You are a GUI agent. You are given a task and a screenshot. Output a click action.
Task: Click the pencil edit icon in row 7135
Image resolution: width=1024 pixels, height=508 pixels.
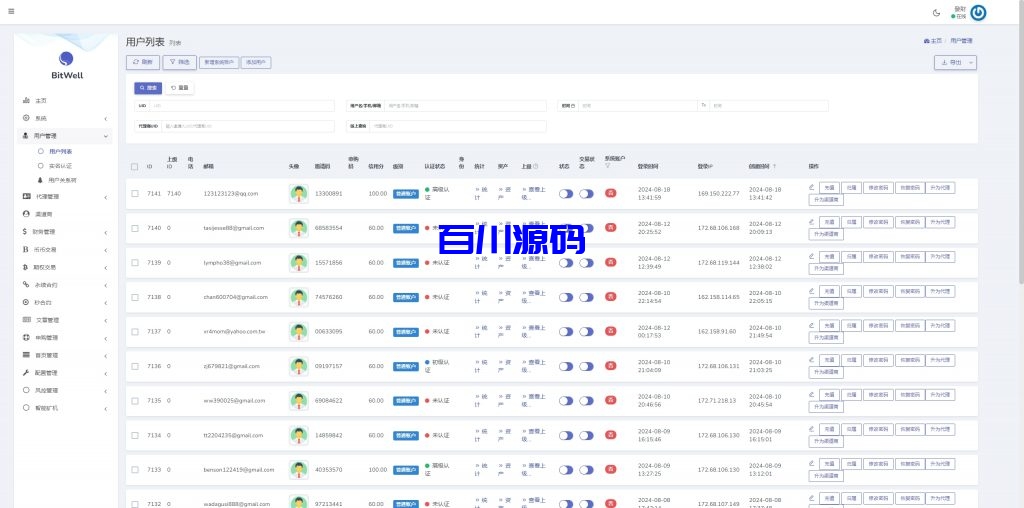(x=812, y=394)
